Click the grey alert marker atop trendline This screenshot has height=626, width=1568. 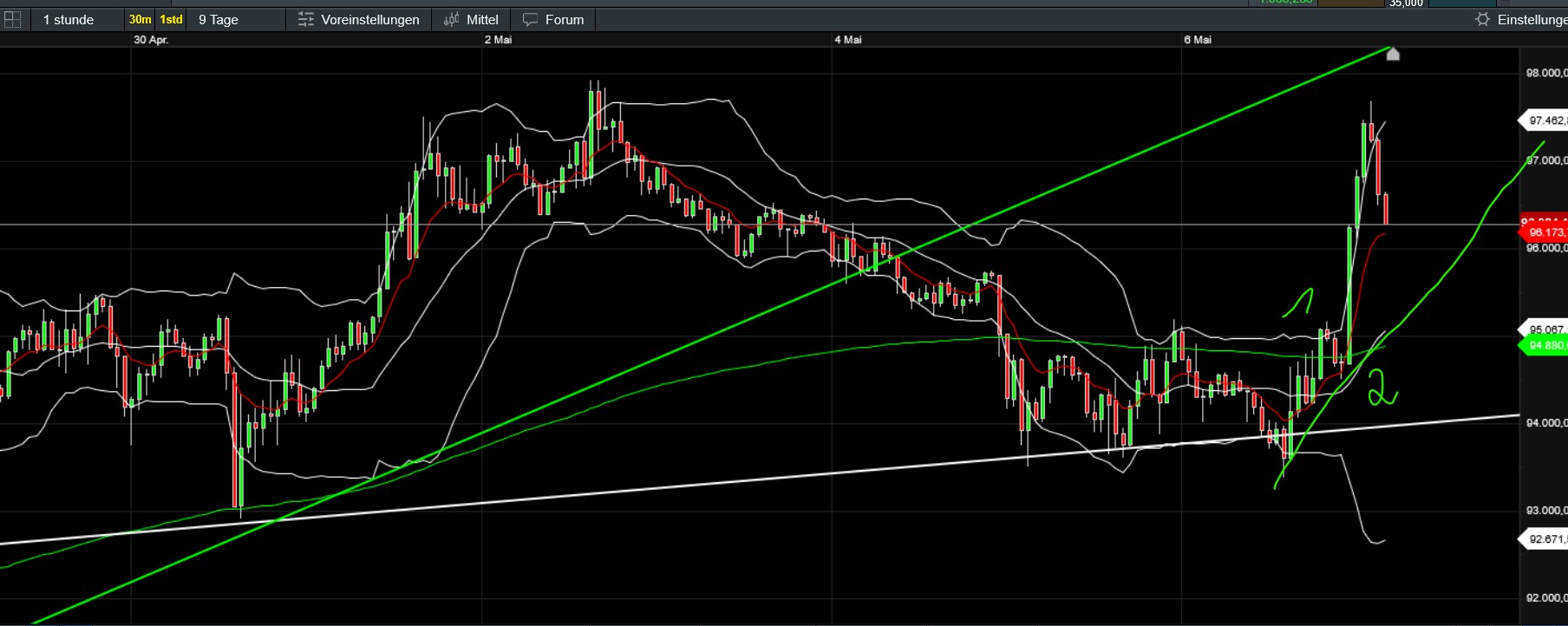tap(1393, 55)
